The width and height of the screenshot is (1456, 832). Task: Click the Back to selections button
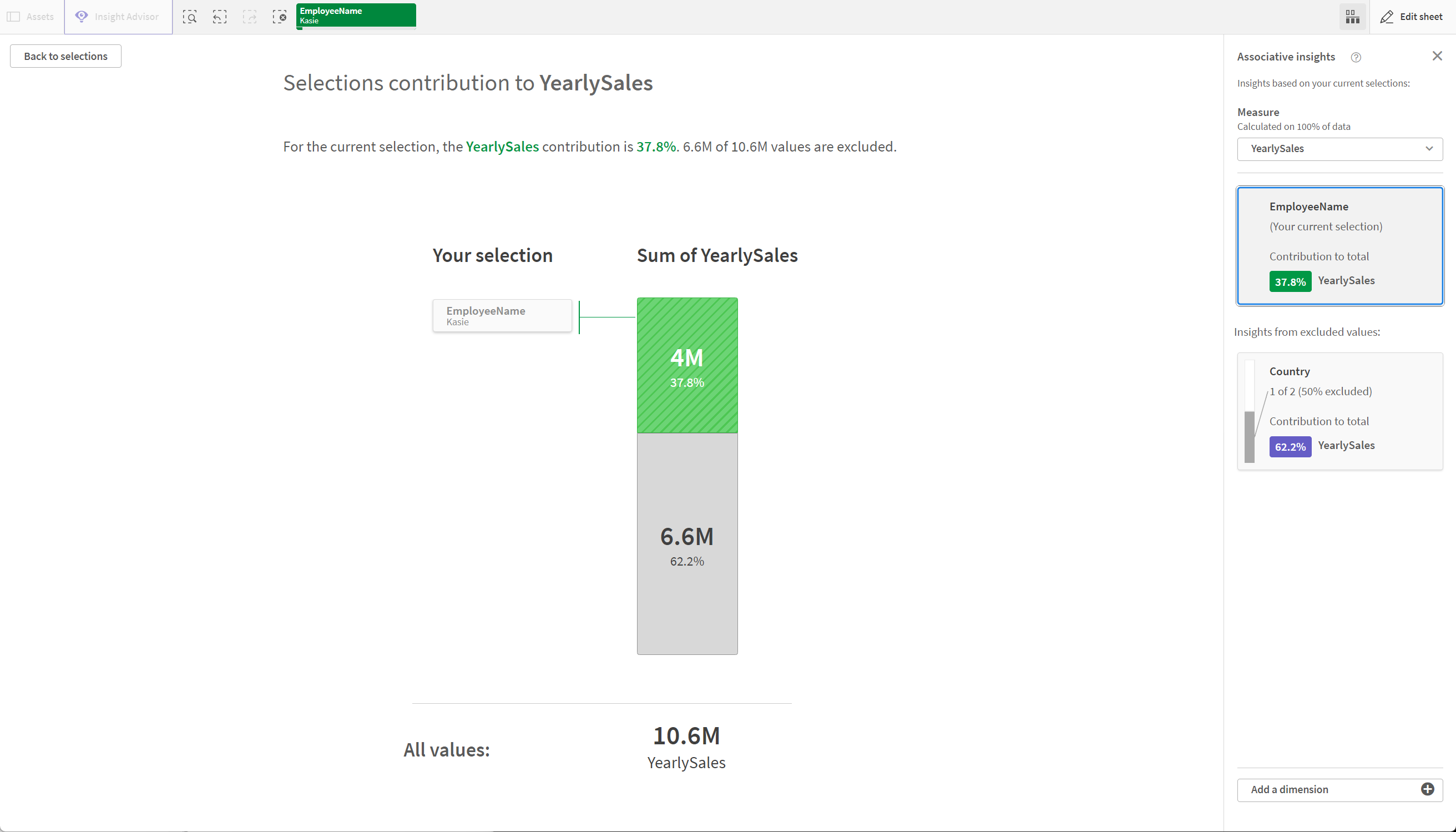(65, 56)
